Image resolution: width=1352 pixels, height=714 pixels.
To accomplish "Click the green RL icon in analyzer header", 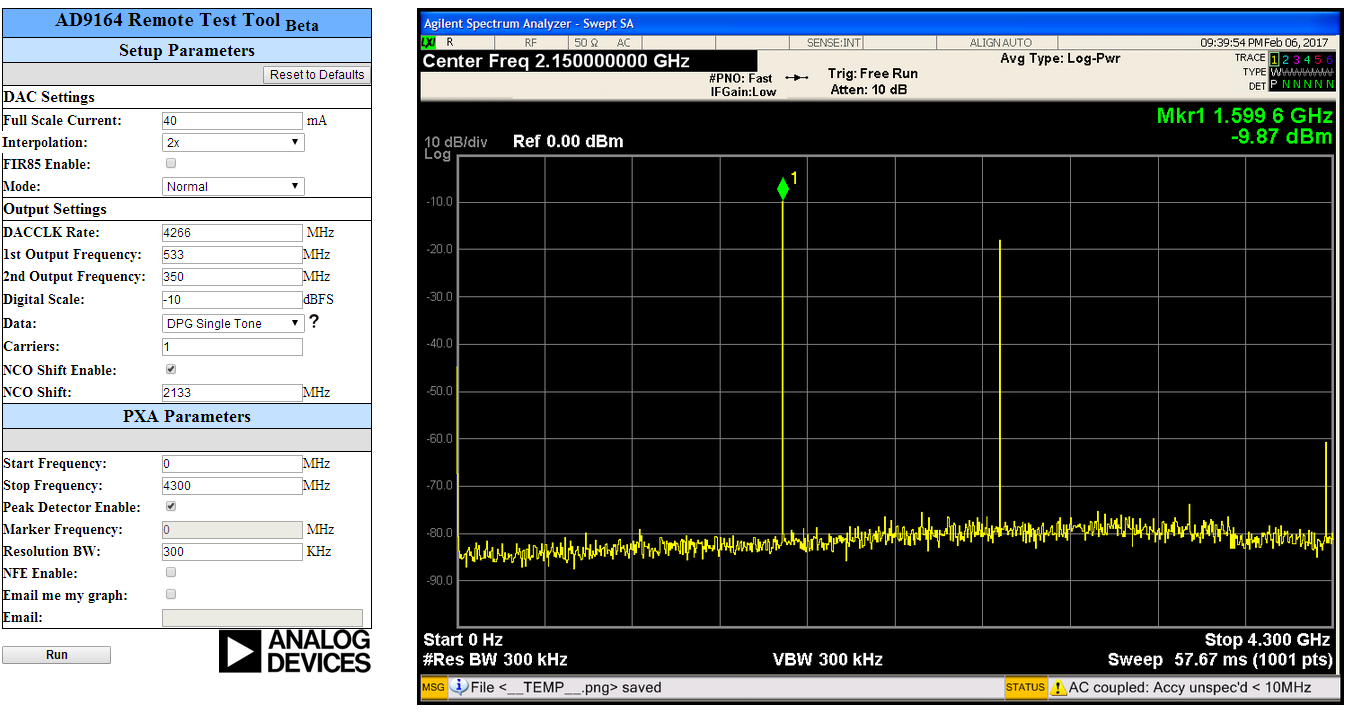I will click(x=429, y=43).
